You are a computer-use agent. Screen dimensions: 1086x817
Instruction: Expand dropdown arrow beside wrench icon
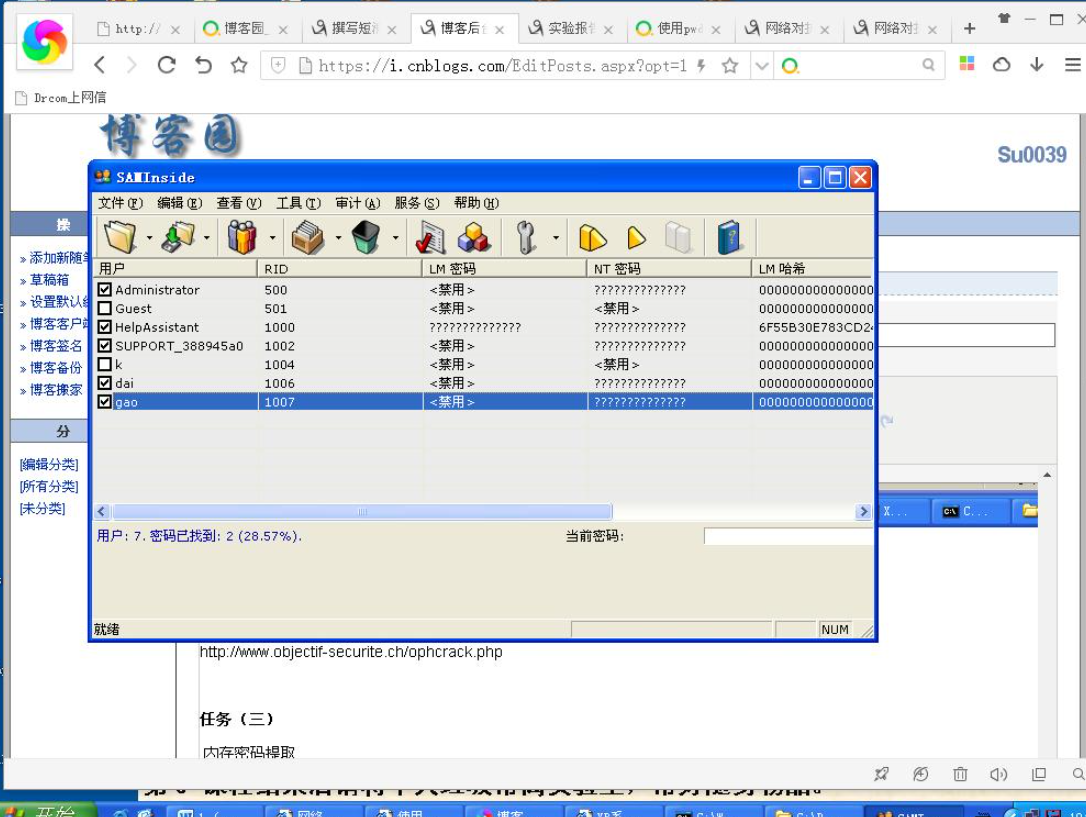[x=555, y=237]
